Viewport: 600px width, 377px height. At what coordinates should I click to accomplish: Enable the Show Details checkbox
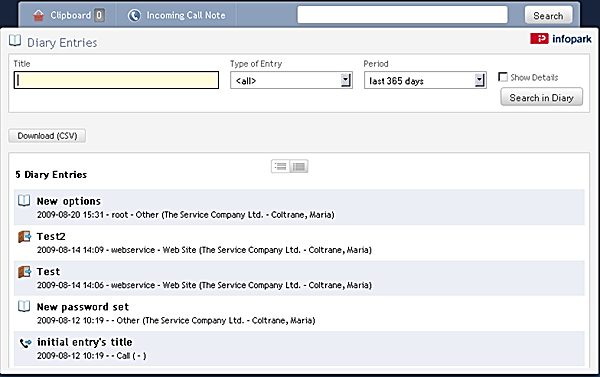click(x=503, y=77)
